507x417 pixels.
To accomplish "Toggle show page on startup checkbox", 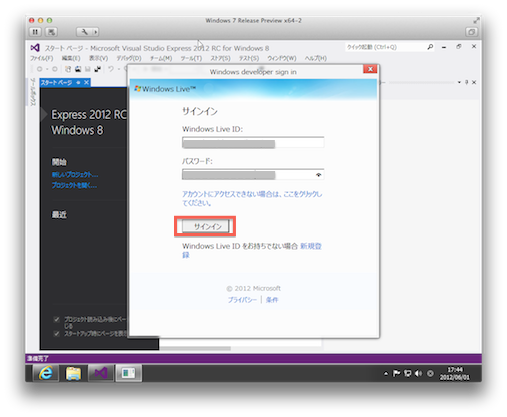I will coord(57,333).
